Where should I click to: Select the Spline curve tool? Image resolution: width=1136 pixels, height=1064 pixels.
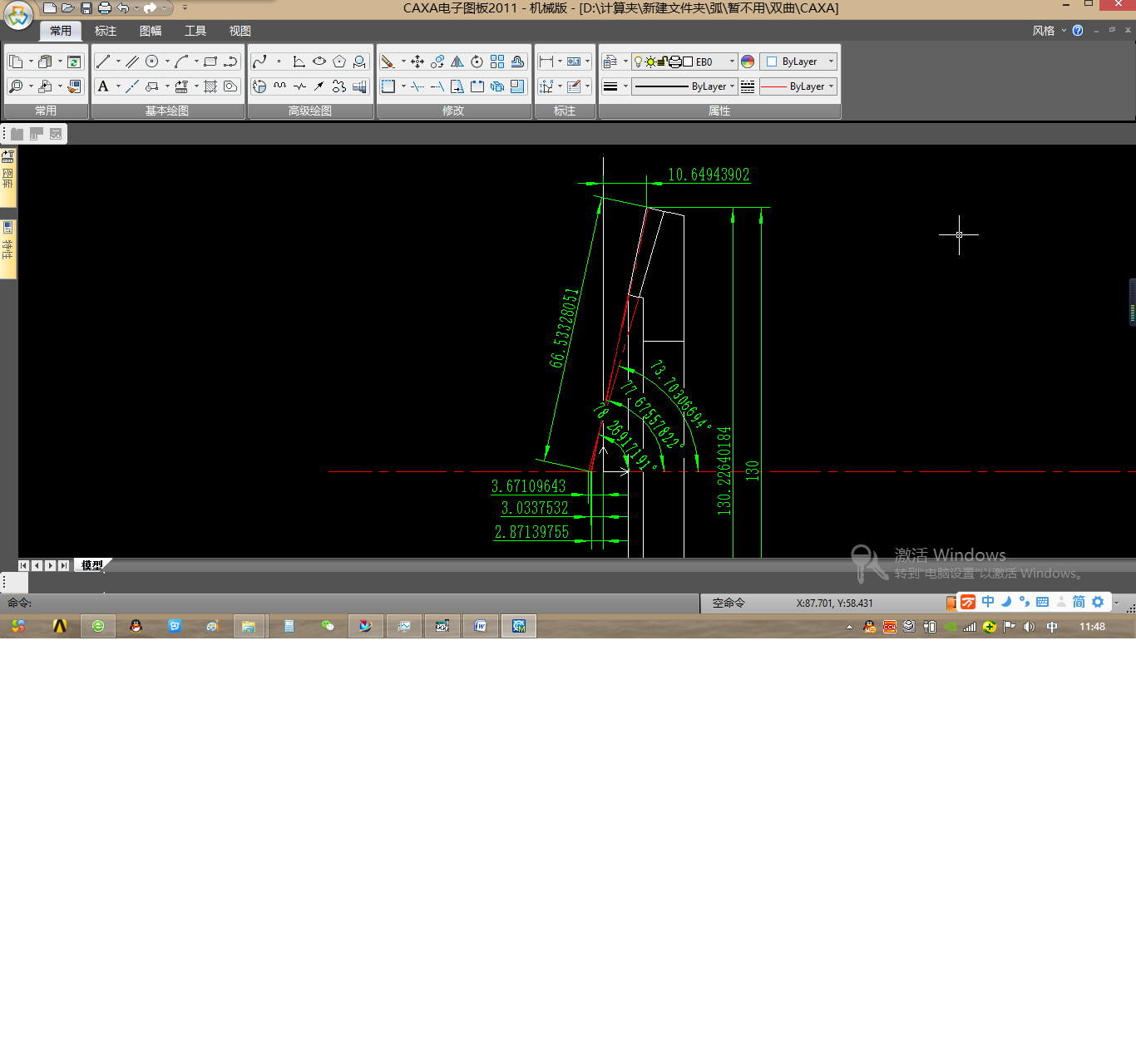point(259,62)
